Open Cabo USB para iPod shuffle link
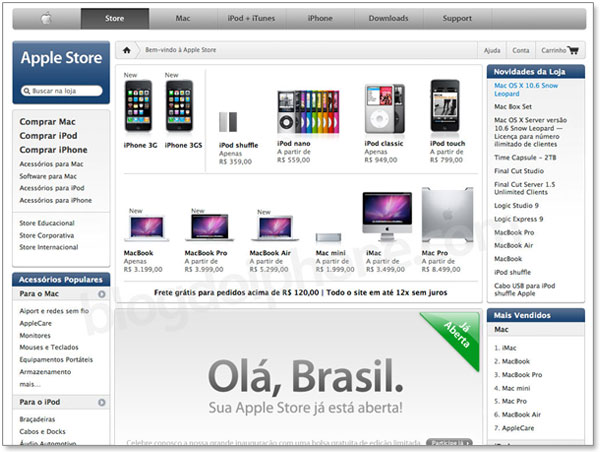The height and width of the screenshot is (452, 600). (x=525, y=290)
